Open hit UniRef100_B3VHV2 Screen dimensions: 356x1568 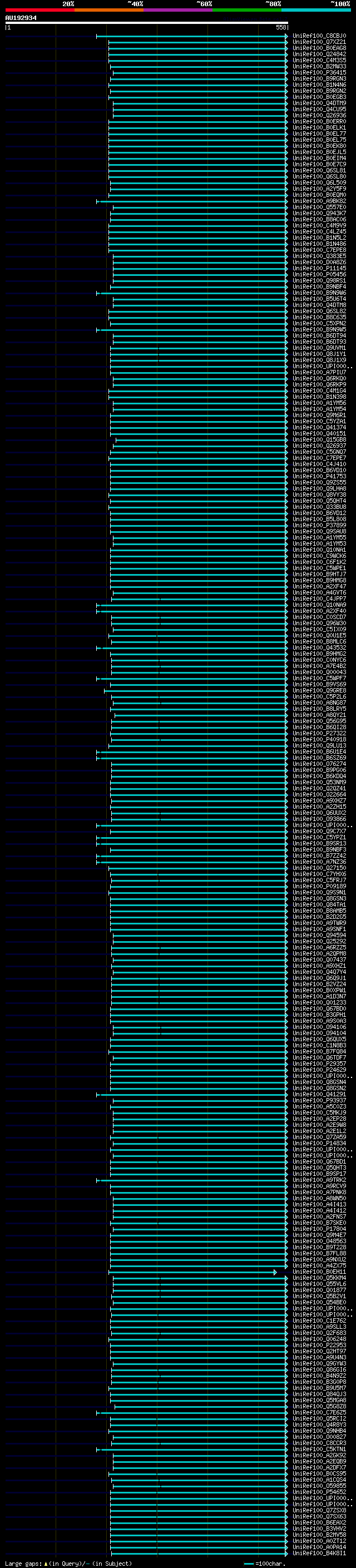(319, 1529)
